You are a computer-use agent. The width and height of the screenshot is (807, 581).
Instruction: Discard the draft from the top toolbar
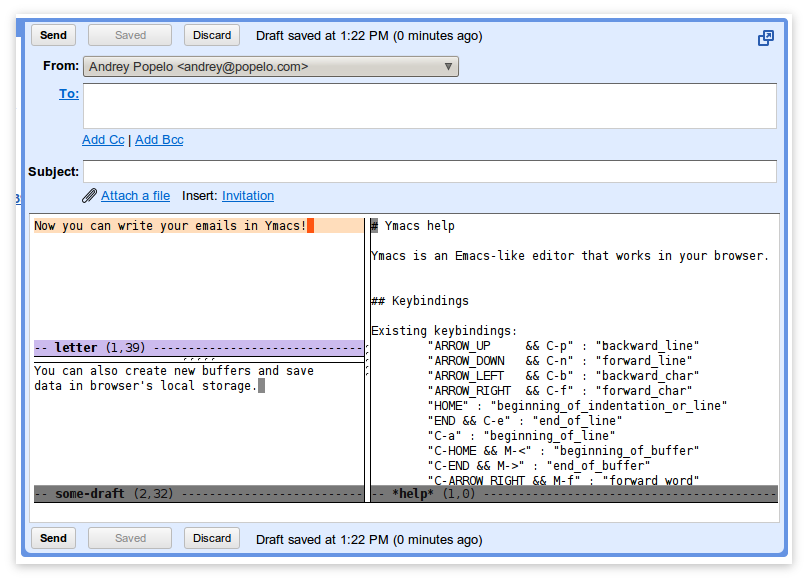pos(211,35)
